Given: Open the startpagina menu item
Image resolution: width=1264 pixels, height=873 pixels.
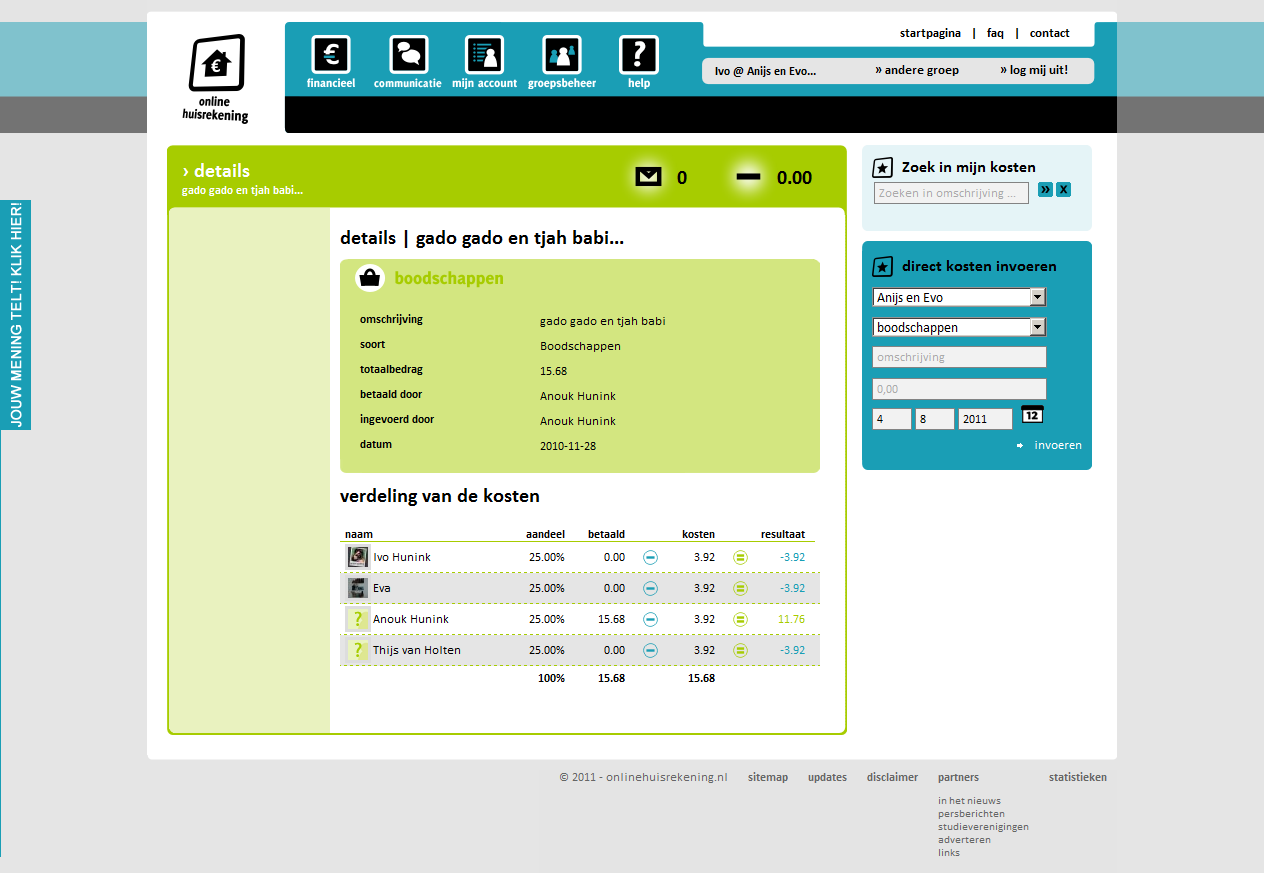Looking at the screenshot, I should [930, 33].
